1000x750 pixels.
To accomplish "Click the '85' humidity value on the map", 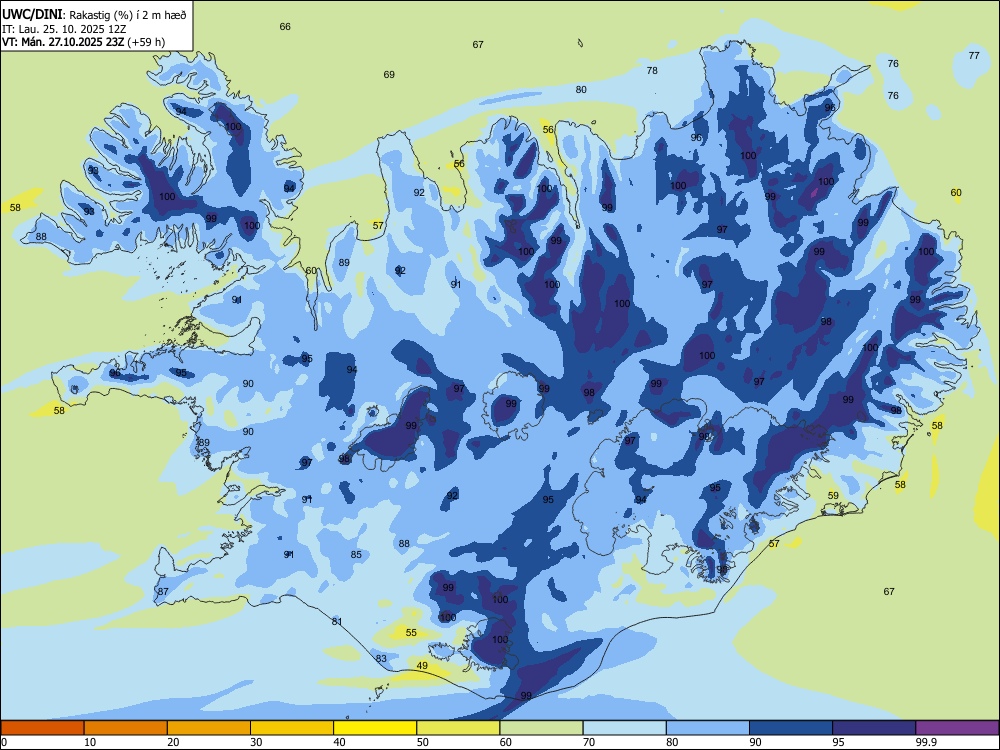I will click(356, 555).
